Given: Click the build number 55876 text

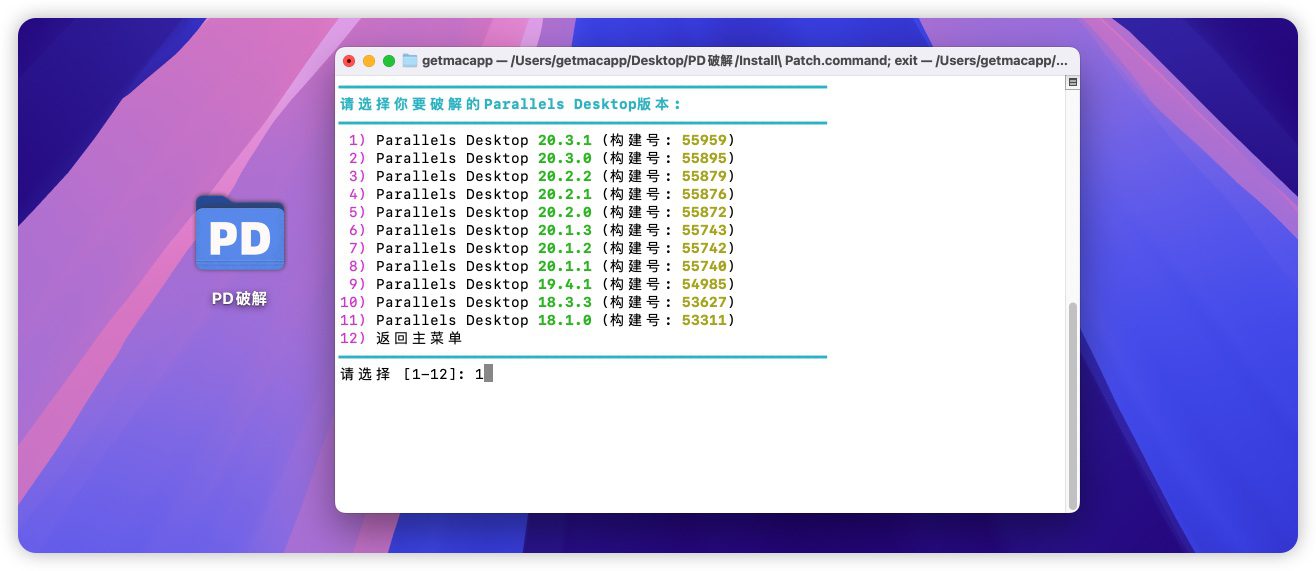Looking at the screenshot, I should (704, 194).
